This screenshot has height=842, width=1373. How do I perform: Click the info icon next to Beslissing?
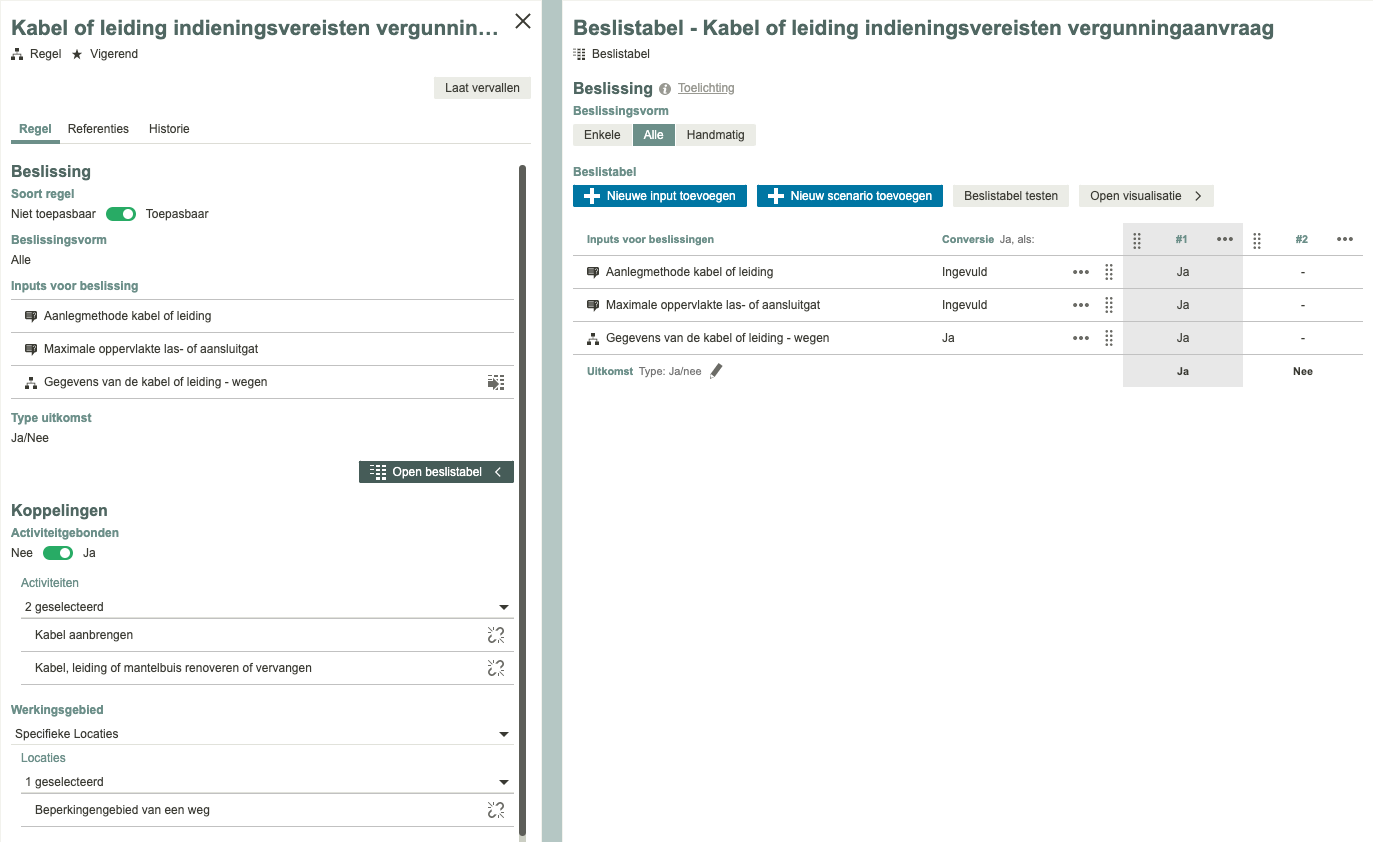coord(665,89)
